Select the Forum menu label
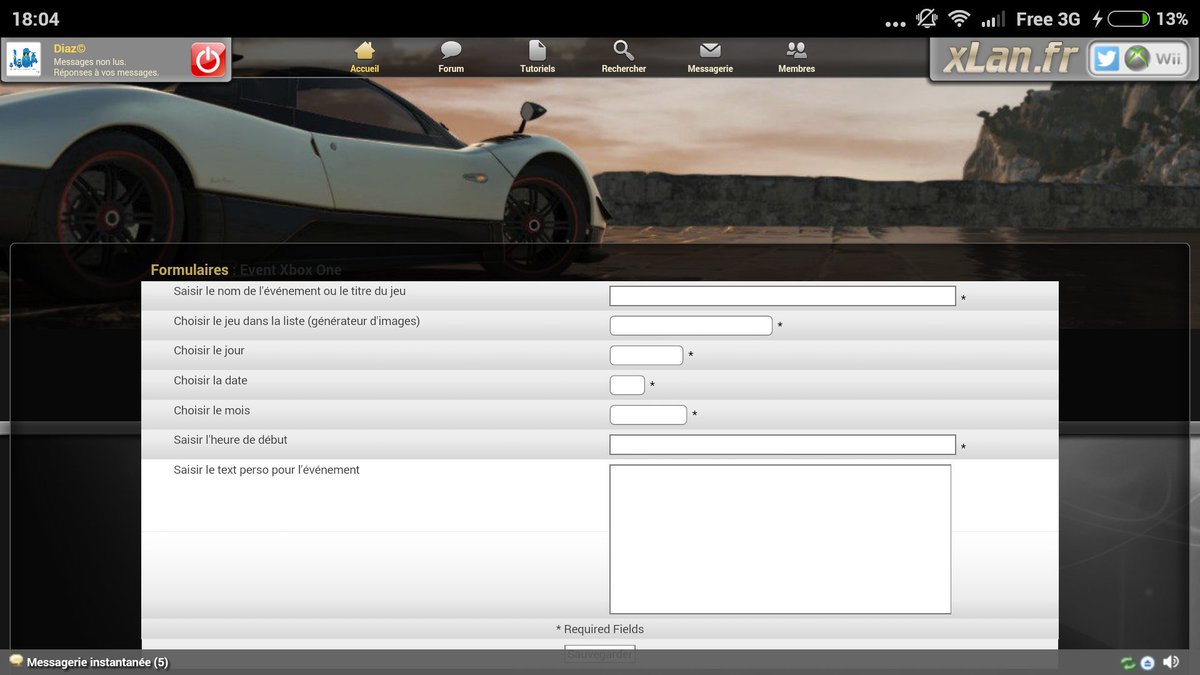 [451, 69]
